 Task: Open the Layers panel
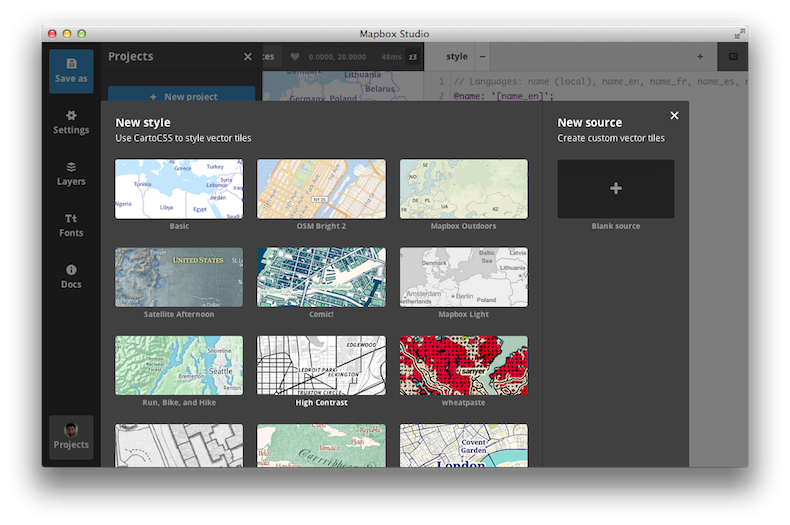coord(71,174)
